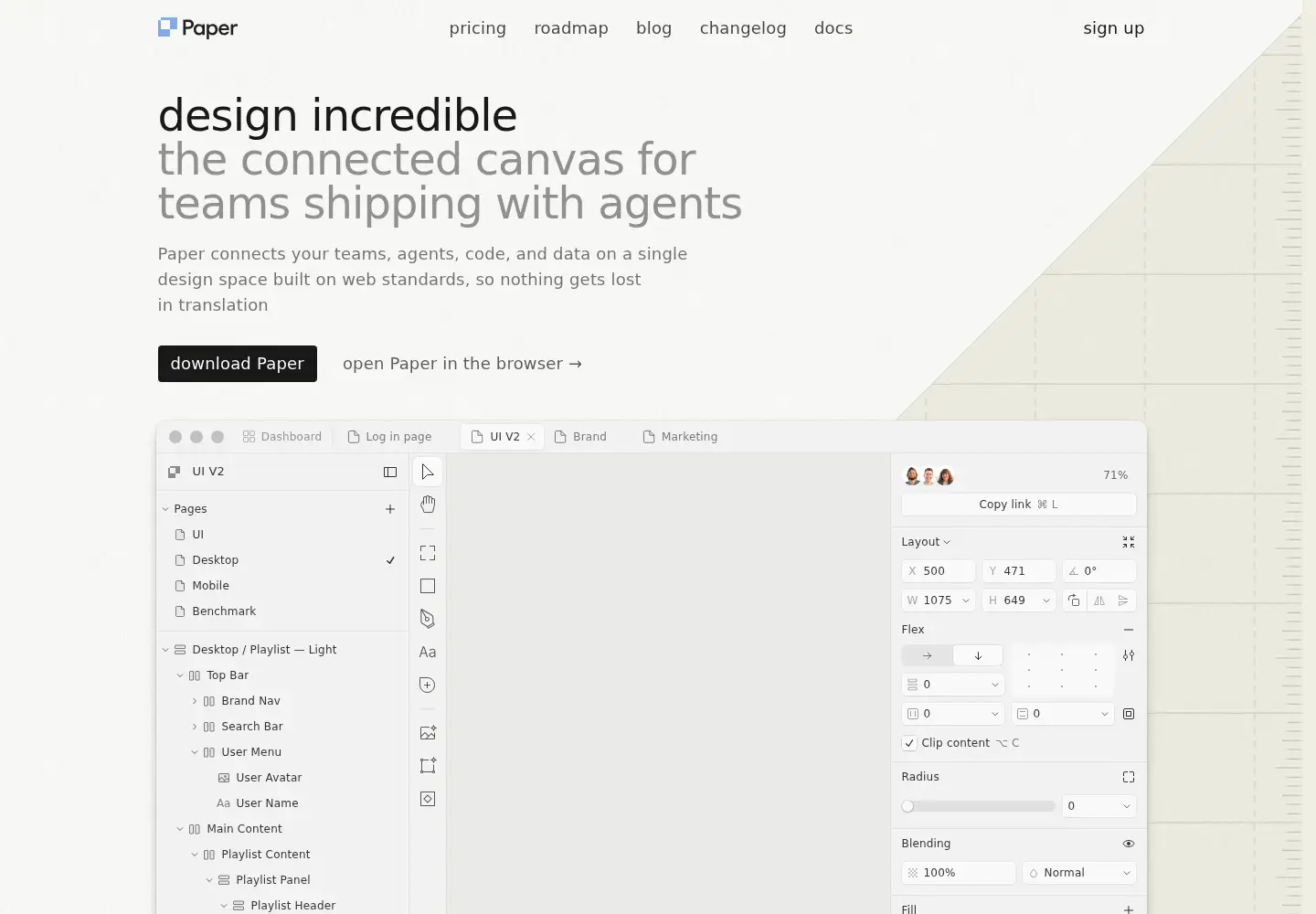This screenshot has height=914, width=1316.
Task: Click the sign up link
Action: pos(1114,28)
